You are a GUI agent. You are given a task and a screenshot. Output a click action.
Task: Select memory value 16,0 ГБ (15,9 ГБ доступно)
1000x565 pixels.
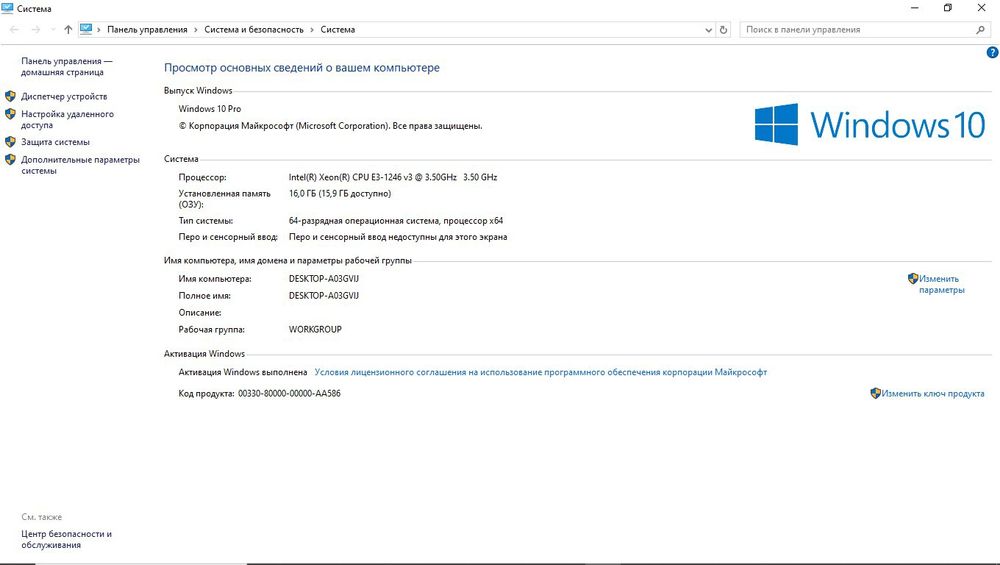point(340,193)
